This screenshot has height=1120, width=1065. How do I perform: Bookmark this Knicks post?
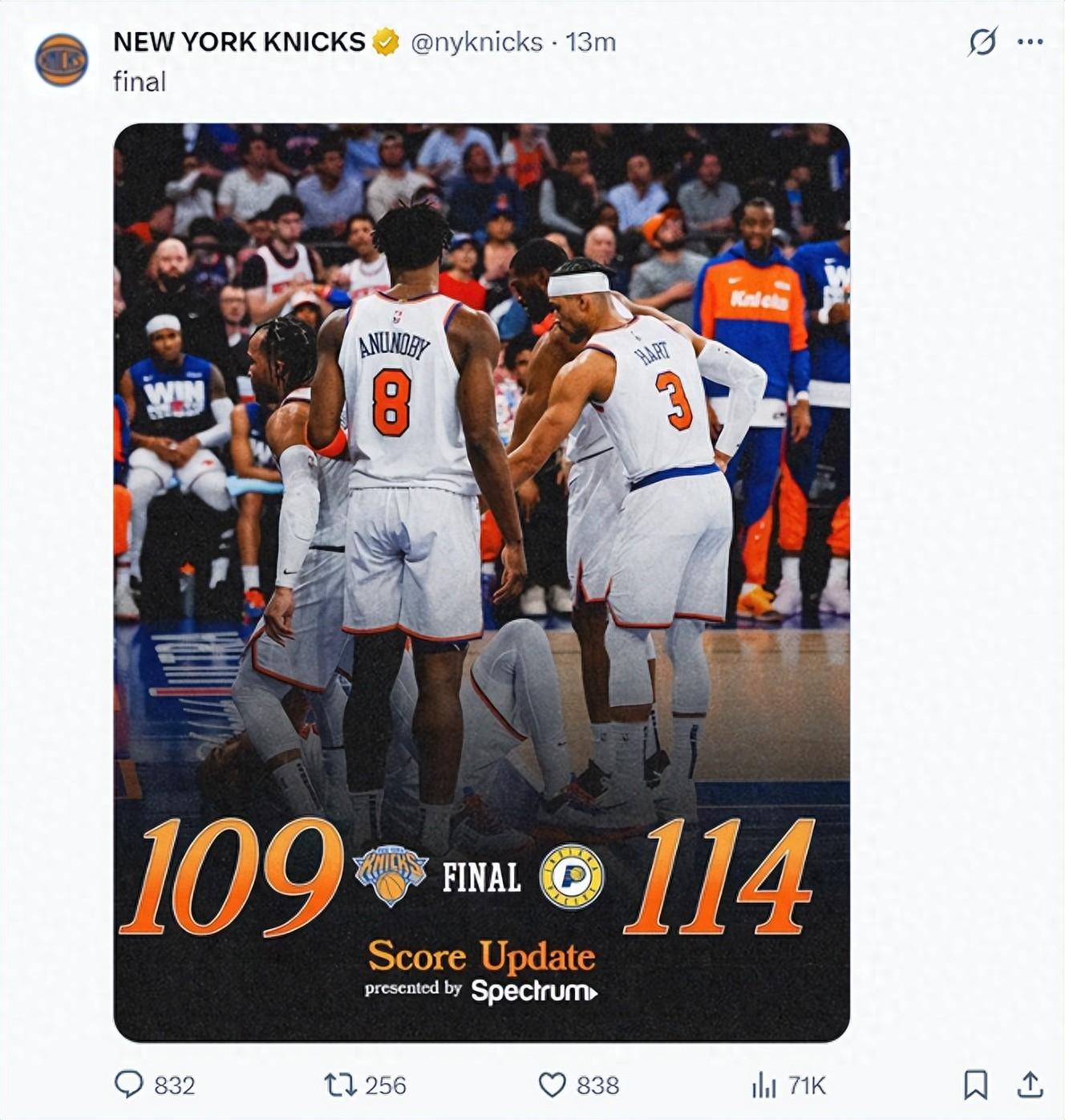click(x=975, y=1085)
